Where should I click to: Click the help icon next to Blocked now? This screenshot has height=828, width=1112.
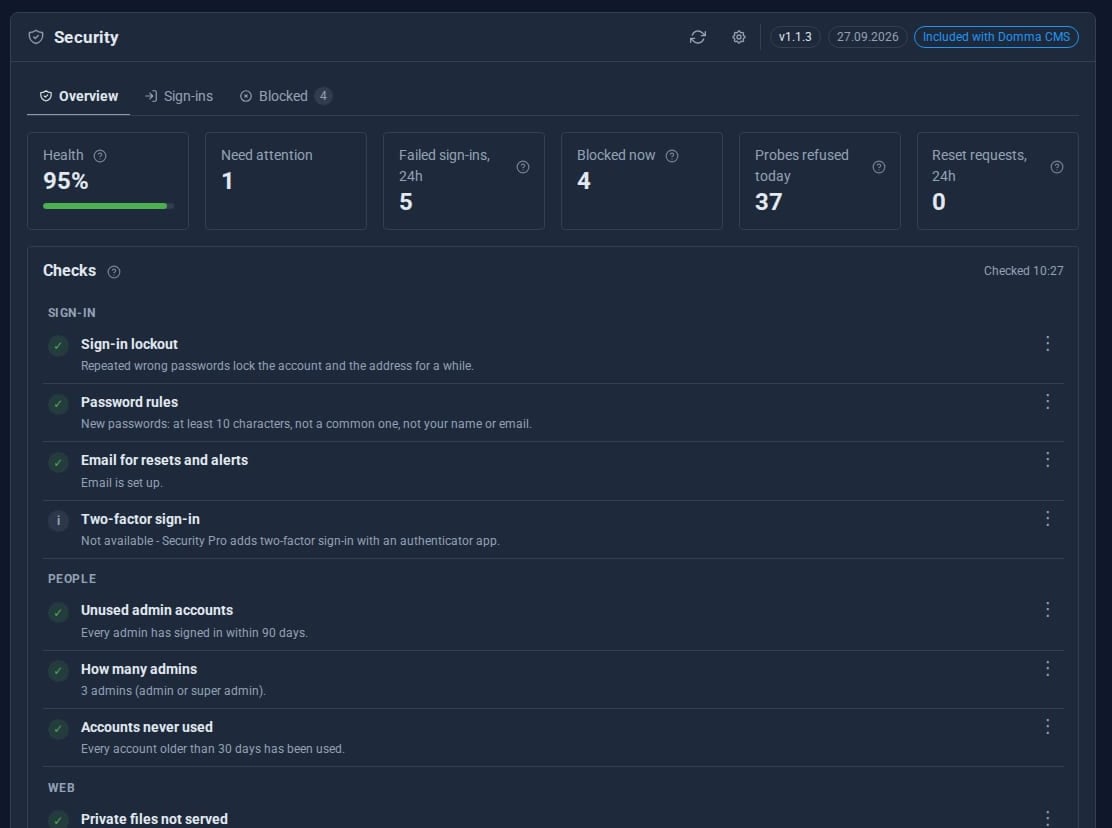pyautogui.click(x=672, y=156)
